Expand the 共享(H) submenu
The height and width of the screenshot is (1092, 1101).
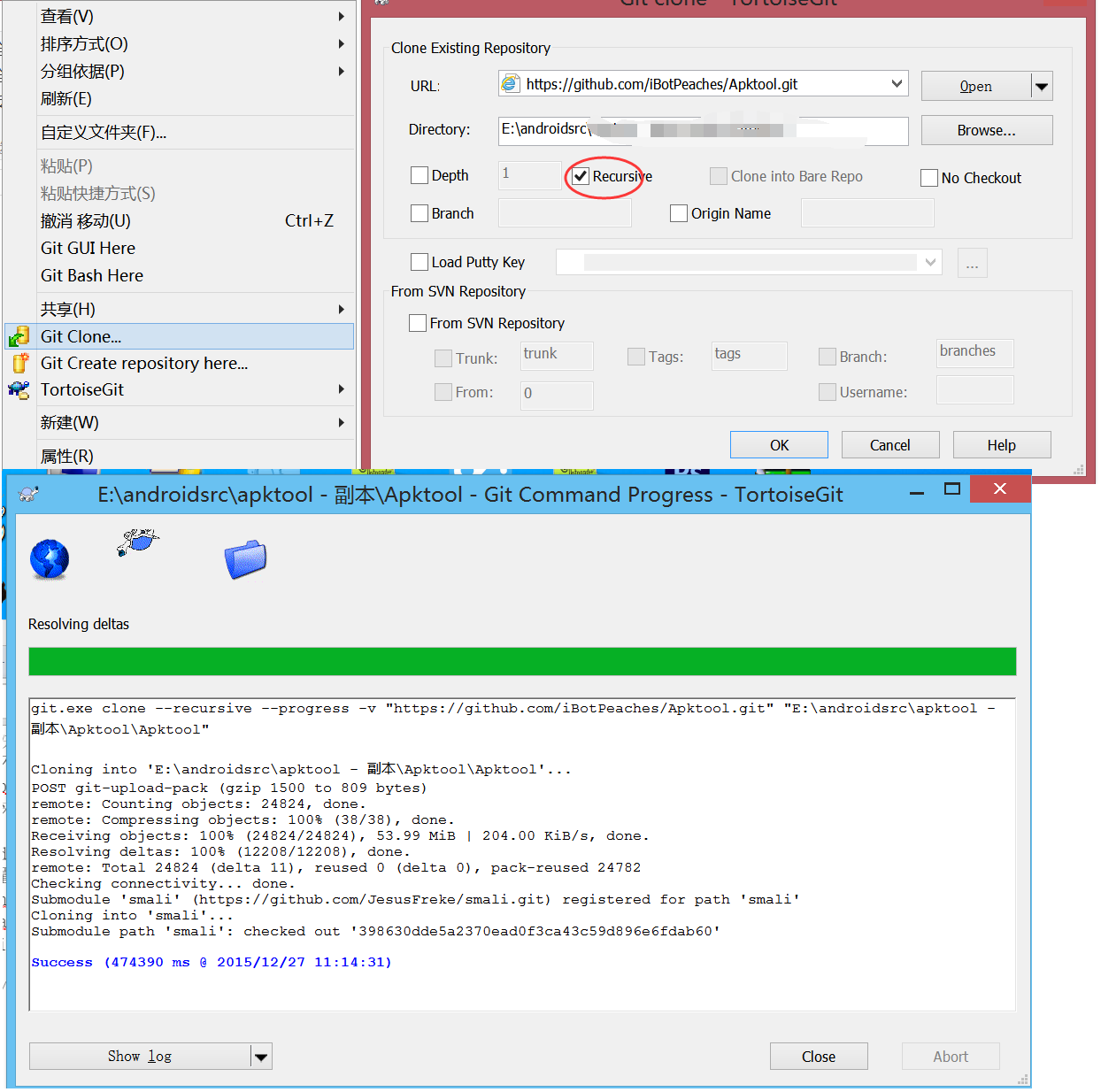342,309
